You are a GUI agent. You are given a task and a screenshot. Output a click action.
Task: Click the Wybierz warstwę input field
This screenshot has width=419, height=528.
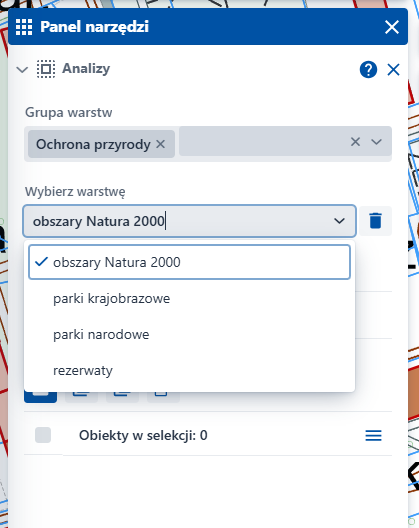coord(189,221)
